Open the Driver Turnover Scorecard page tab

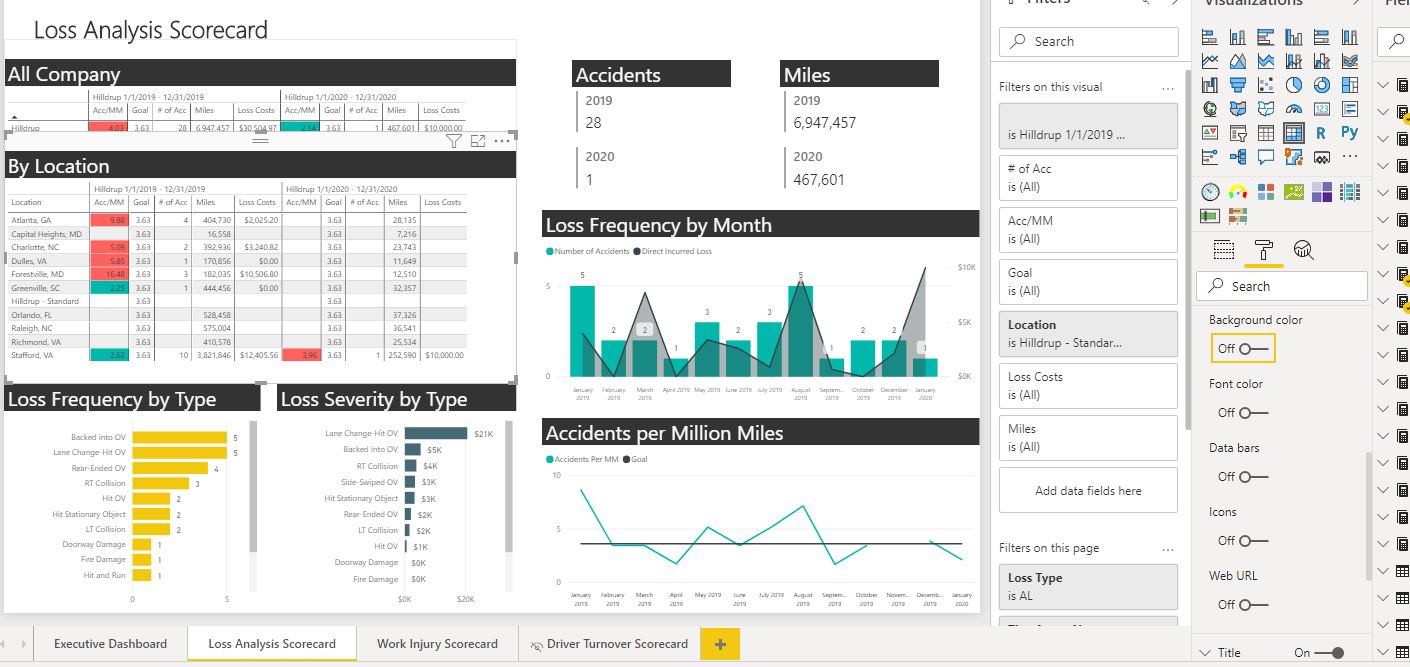(x=609, y=644)
